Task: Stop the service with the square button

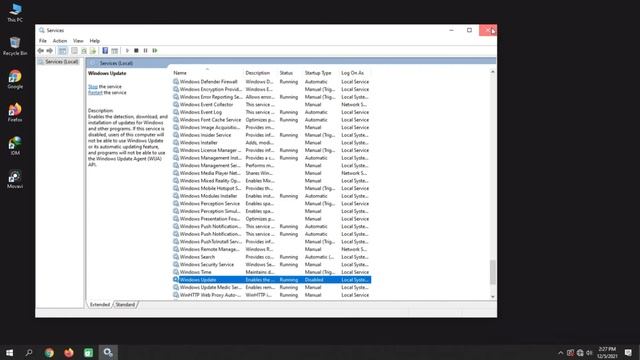Action: pyautogui.click(x=136, y=51)
